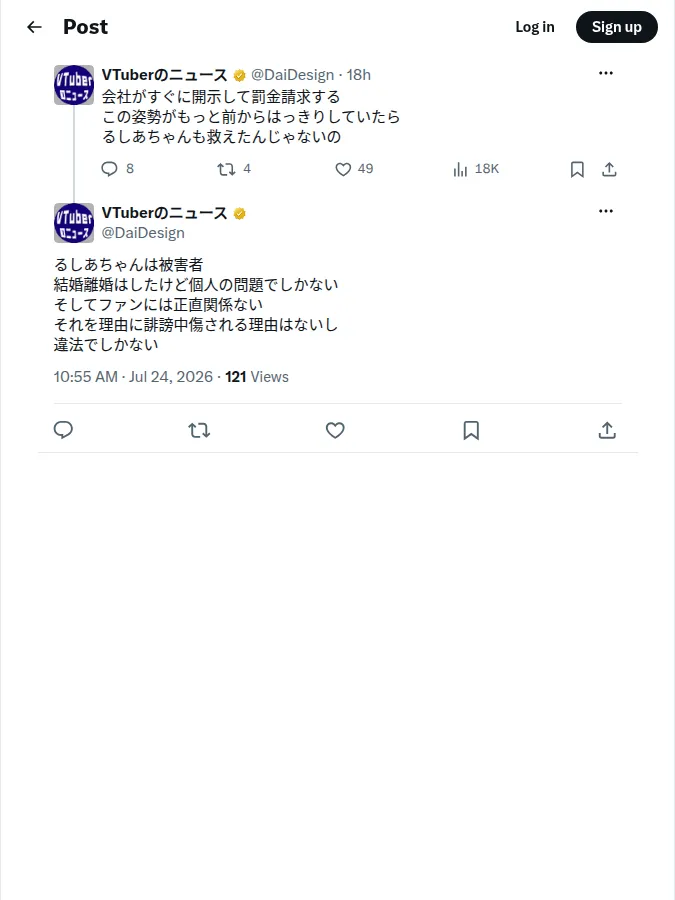Open the @DaiDesign handle in parent post
675x900 pixels.
coord(292,75)
